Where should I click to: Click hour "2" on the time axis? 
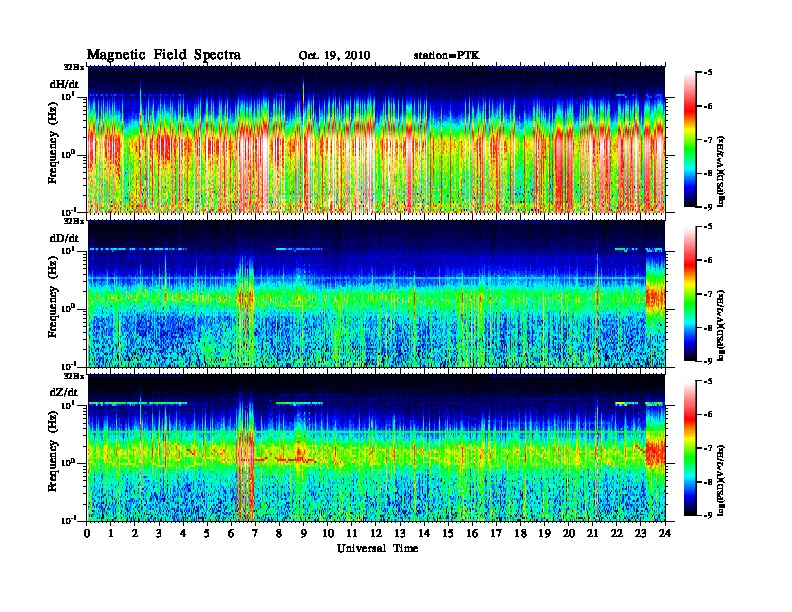coord(135,533)
